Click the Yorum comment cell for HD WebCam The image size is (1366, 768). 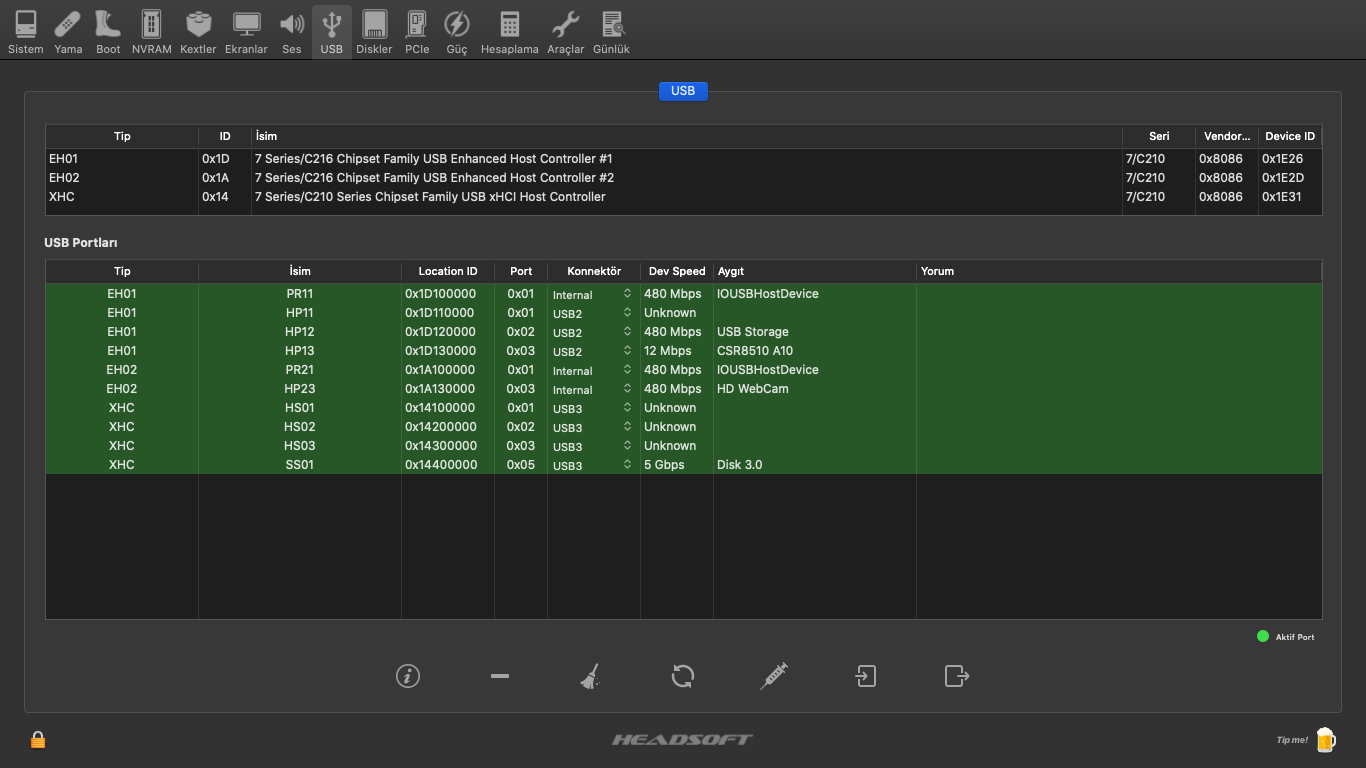1118,389
